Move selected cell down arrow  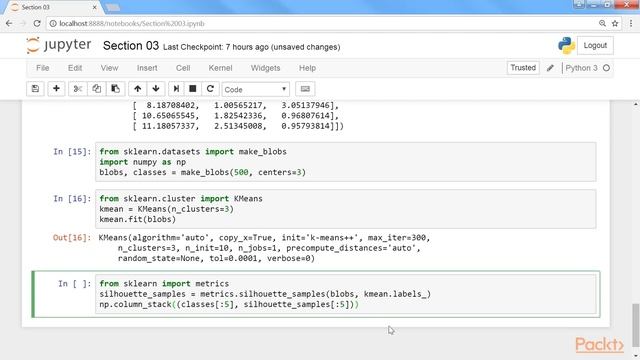point(156,89)
